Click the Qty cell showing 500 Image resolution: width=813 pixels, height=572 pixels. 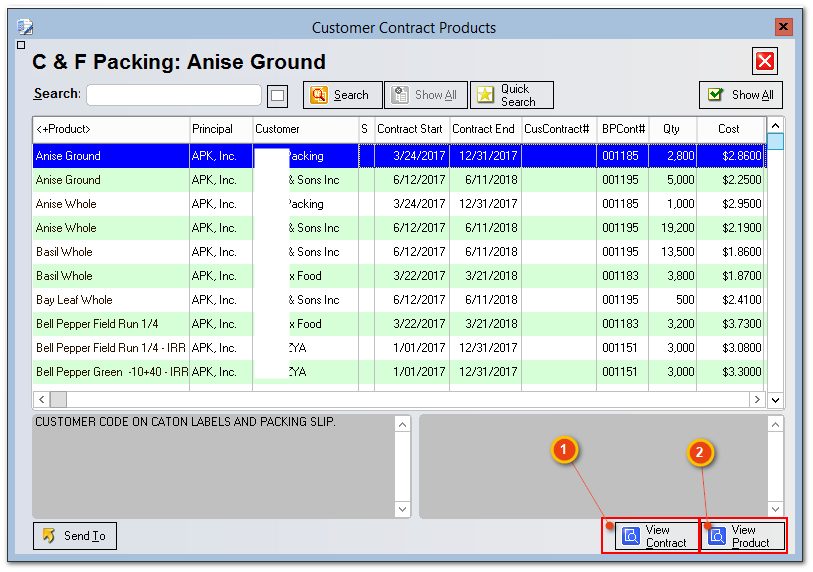point(672,300)
